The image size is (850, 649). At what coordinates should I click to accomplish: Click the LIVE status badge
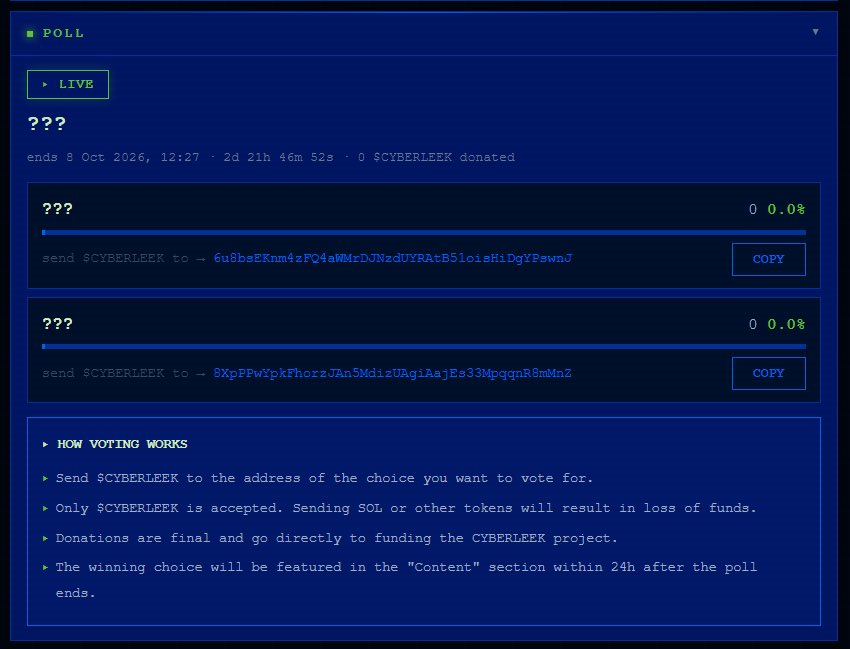pyautogui.click(x=68, y=85)
